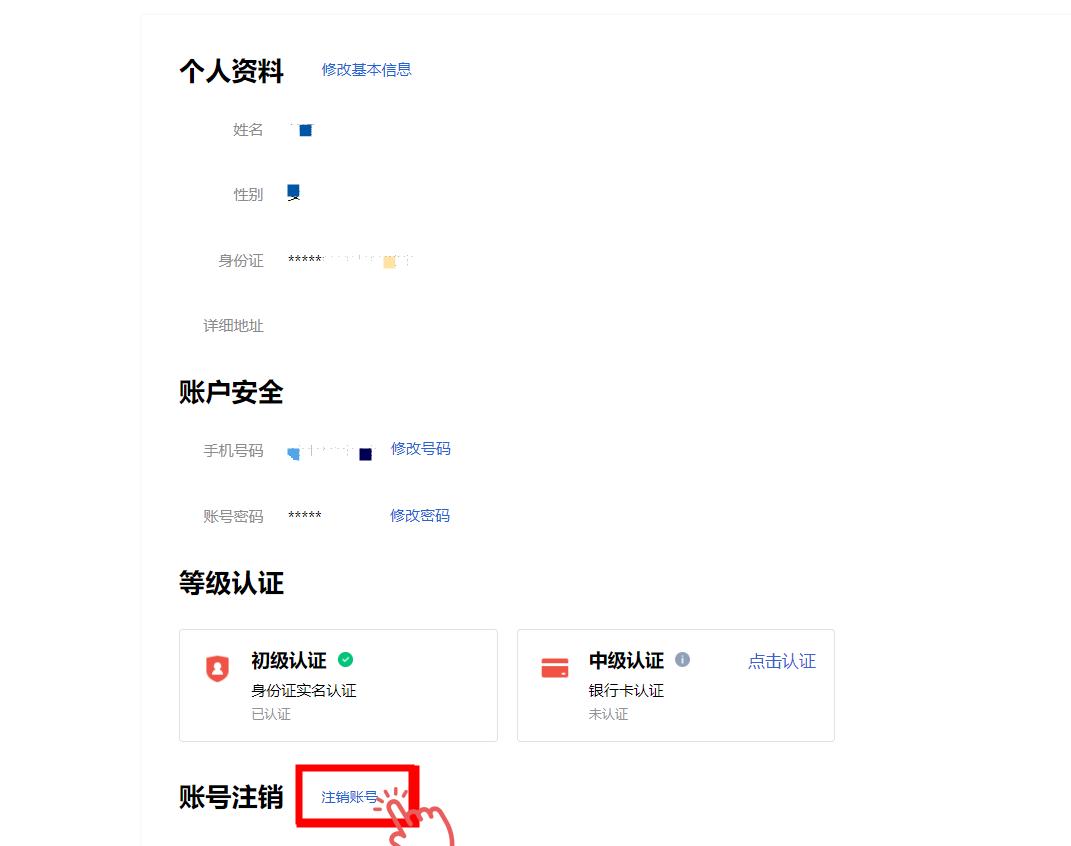Click the 注销账号 link
Viewport: 1071px width, 846px height.
(x=350, y=797)
